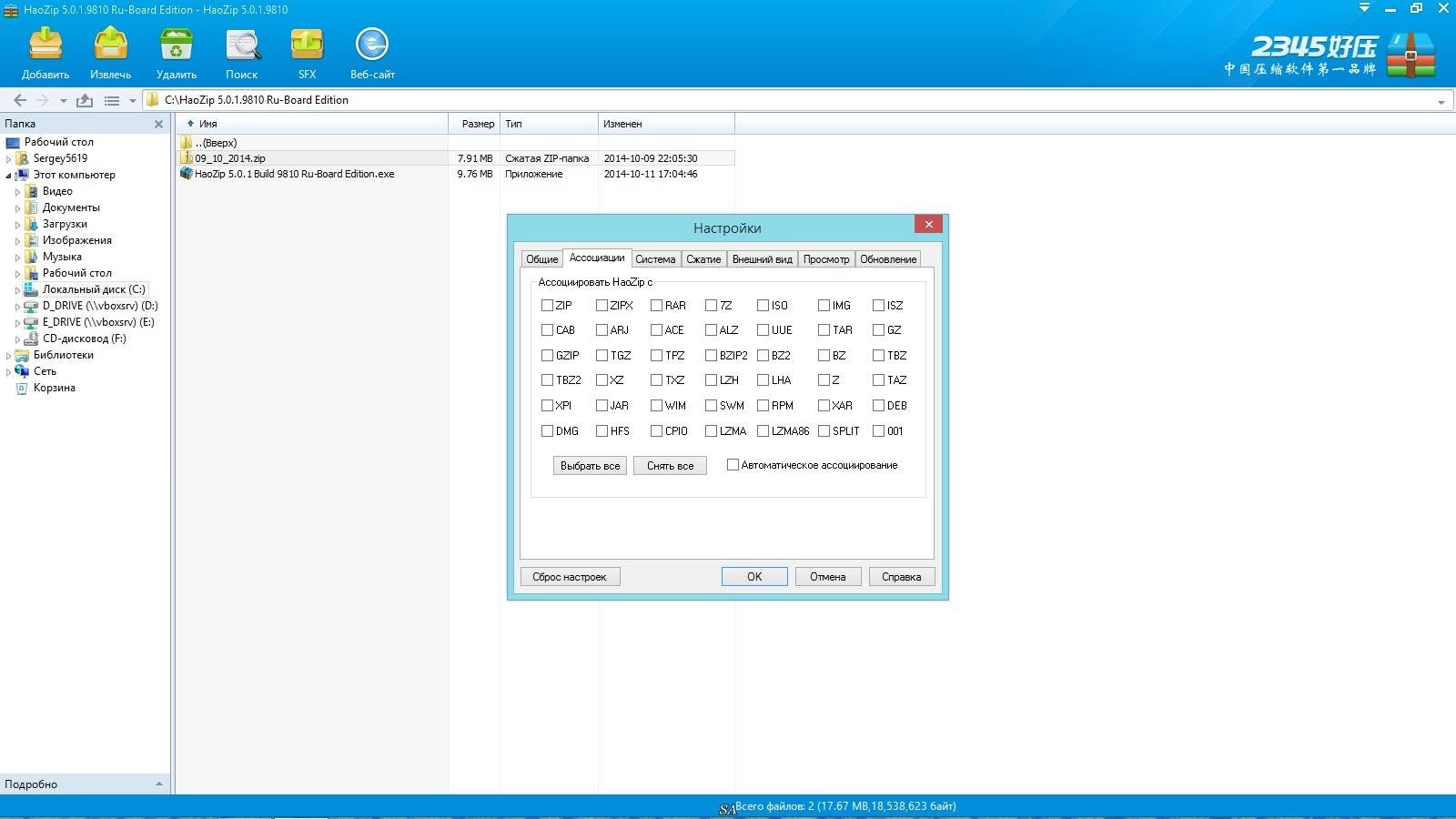Sort files by the Размер column header
The image size is (1456, 819).
pos(474,124)
